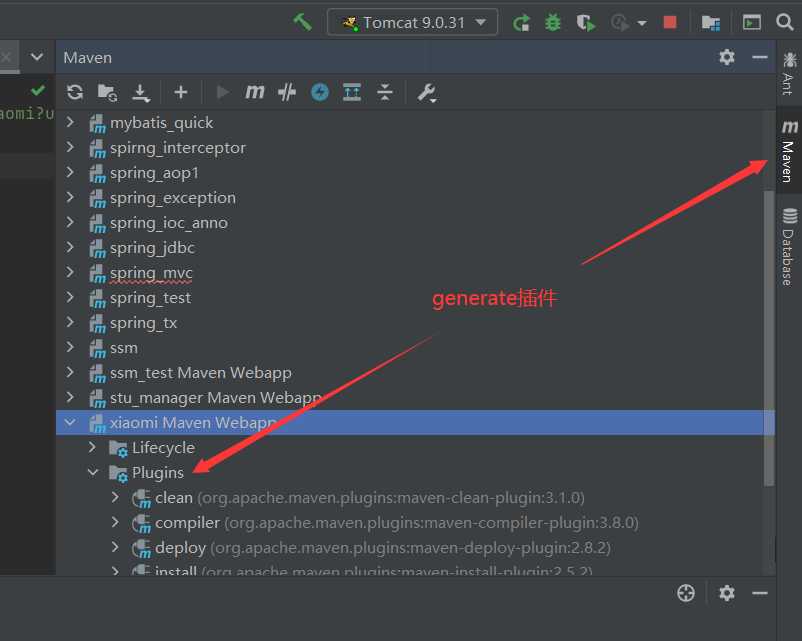Open the bottom panel settings gear

(727, 593)
